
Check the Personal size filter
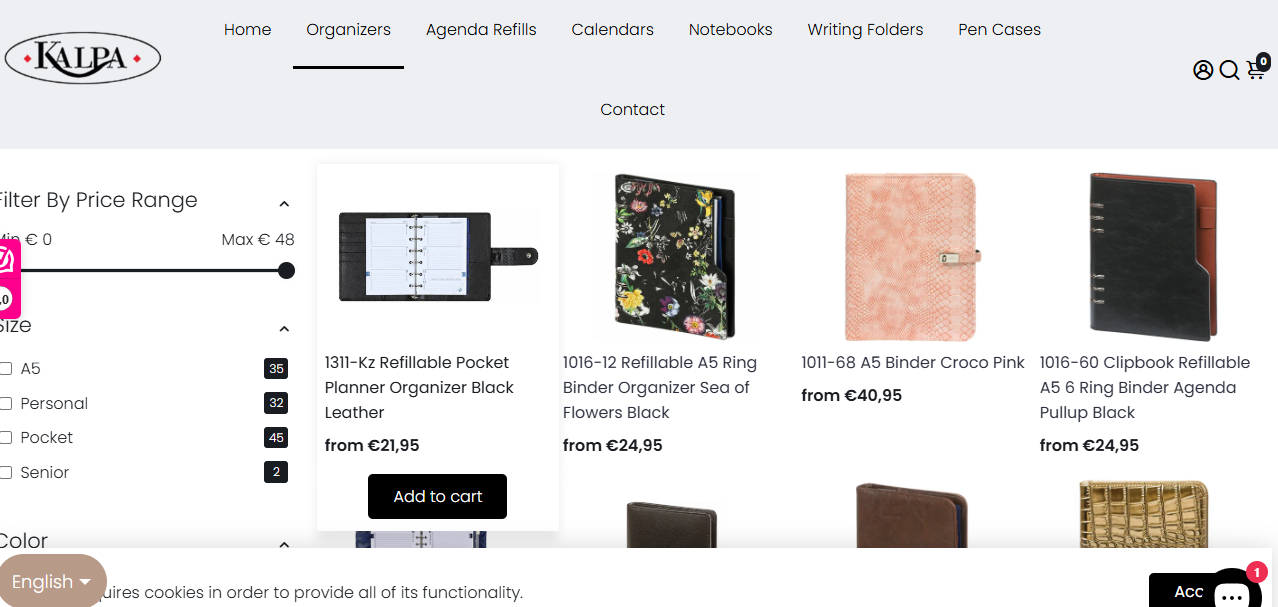pyautogui.click(x=6, y=403)
